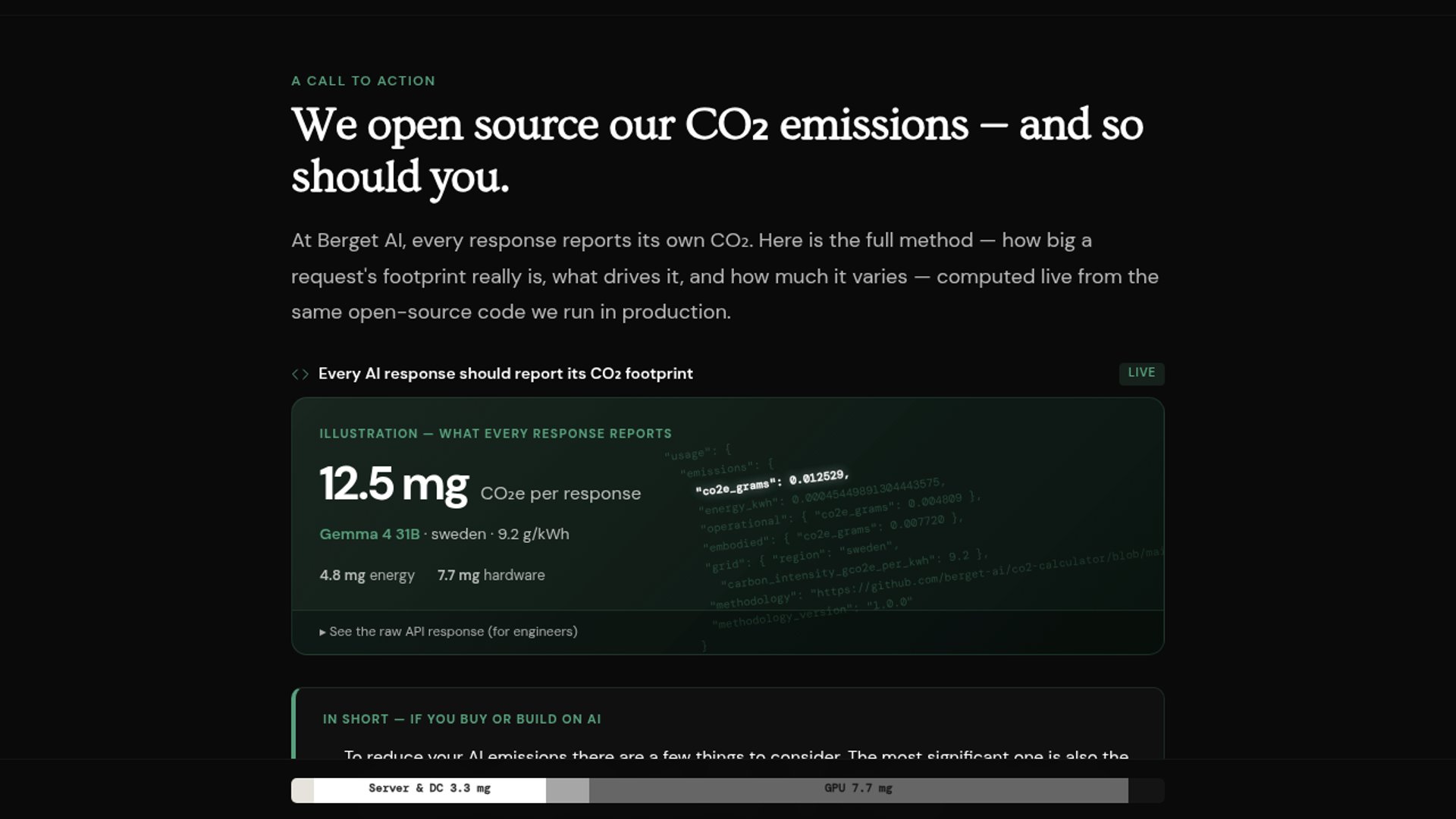Click the LIVE badge
The image size is (1456, 819).
click(1141, 373)
